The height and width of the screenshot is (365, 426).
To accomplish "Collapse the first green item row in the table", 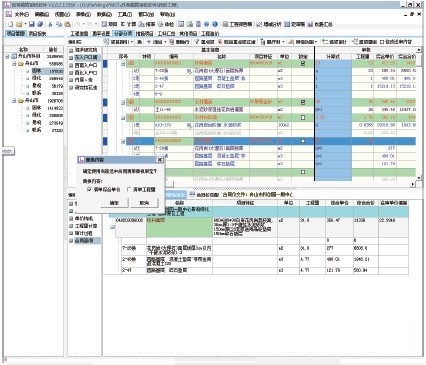I will [x=123, y=63].
